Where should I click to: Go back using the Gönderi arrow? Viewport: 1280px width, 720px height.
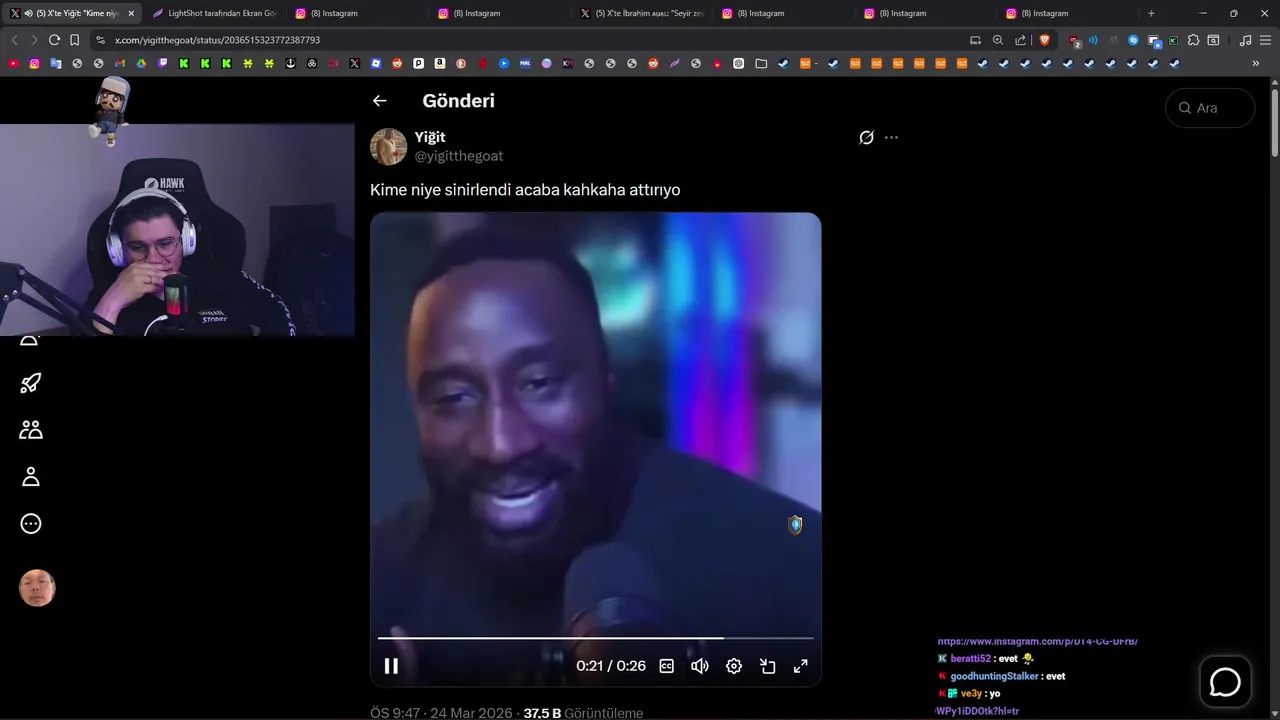(x=379, y=100)
